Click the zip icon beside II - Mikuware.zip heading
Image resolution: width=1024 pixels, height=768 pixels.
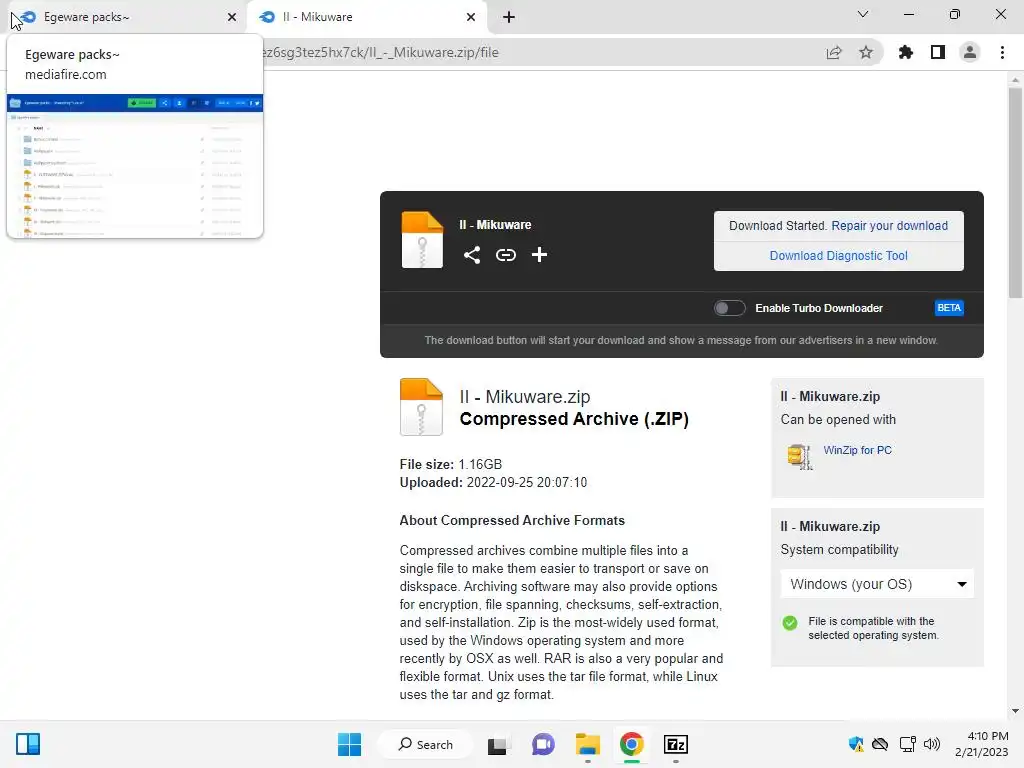click(x=421, y=407)
